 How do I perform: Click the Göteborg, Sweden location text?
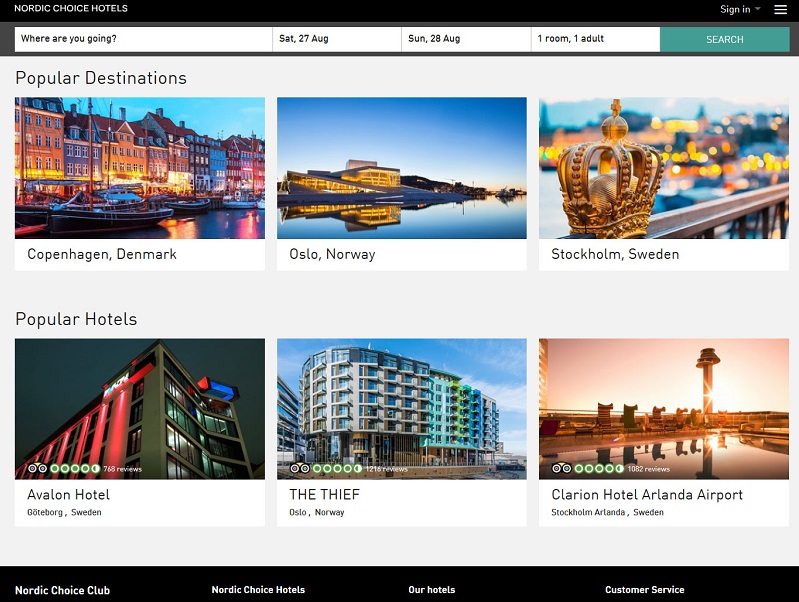click(x=64, y=512)
